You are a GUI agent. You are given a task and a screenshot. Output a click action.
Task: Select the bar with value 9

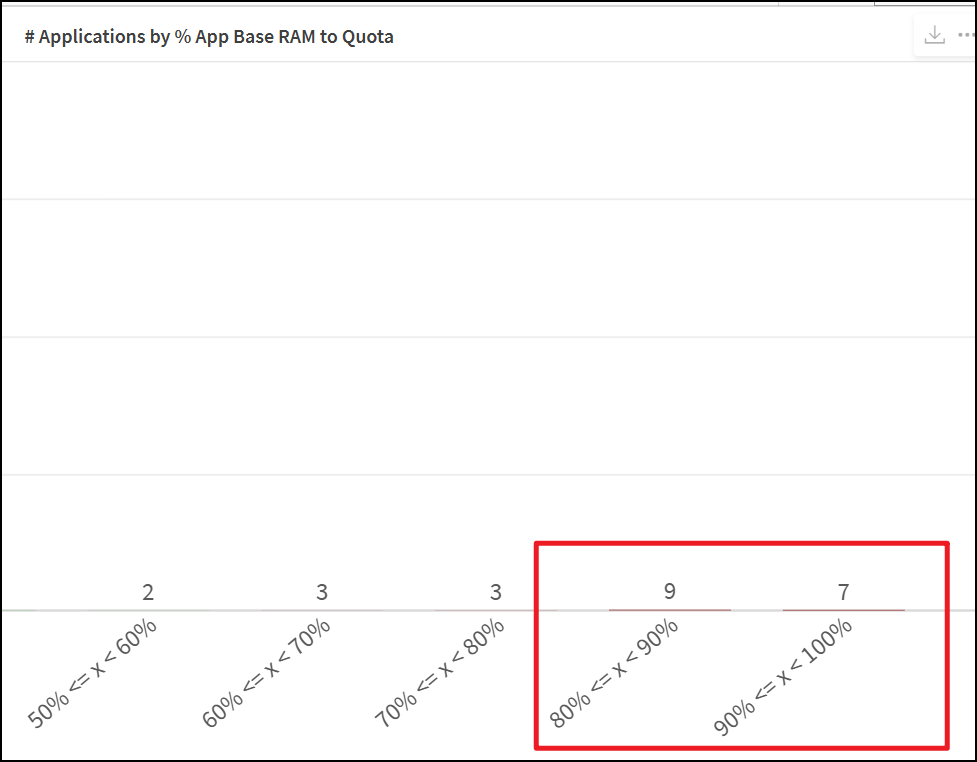tap(670, 609)
